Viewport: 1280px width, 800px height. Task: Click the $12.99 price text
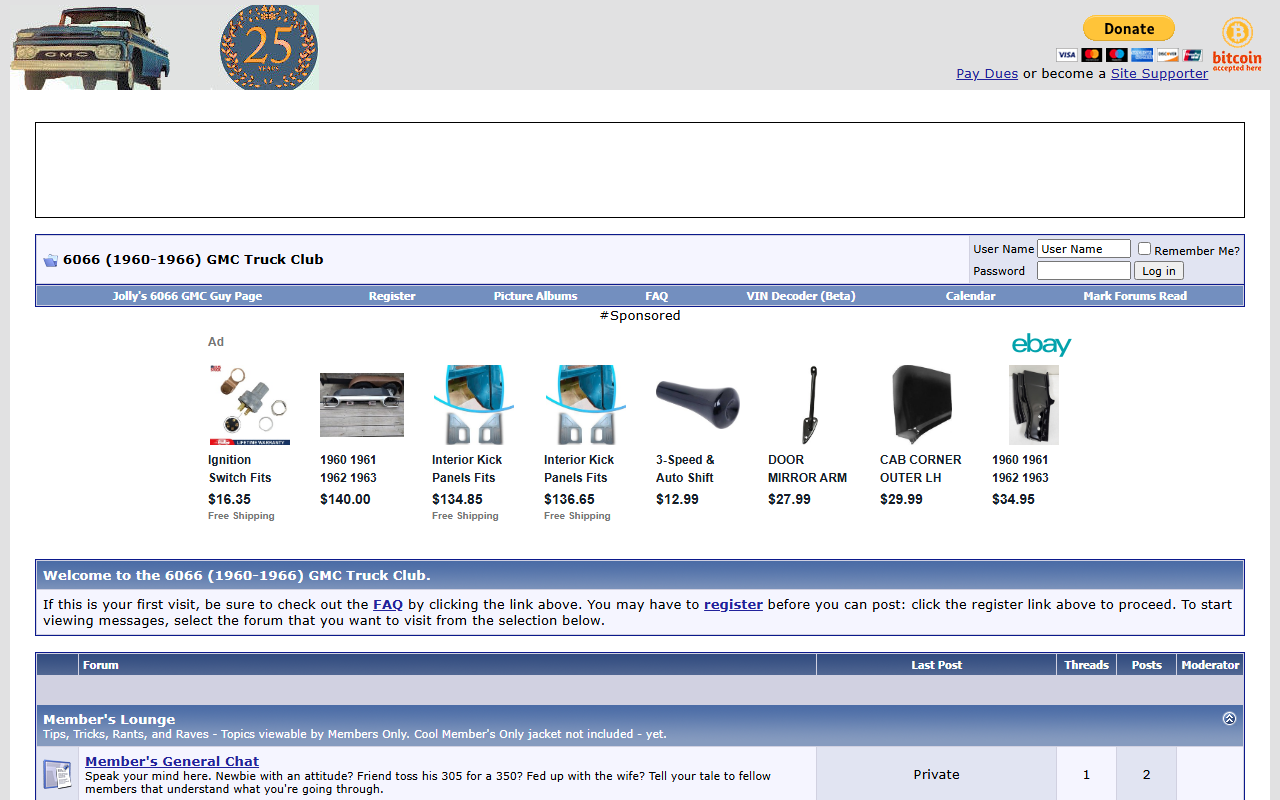pos(677,499)
